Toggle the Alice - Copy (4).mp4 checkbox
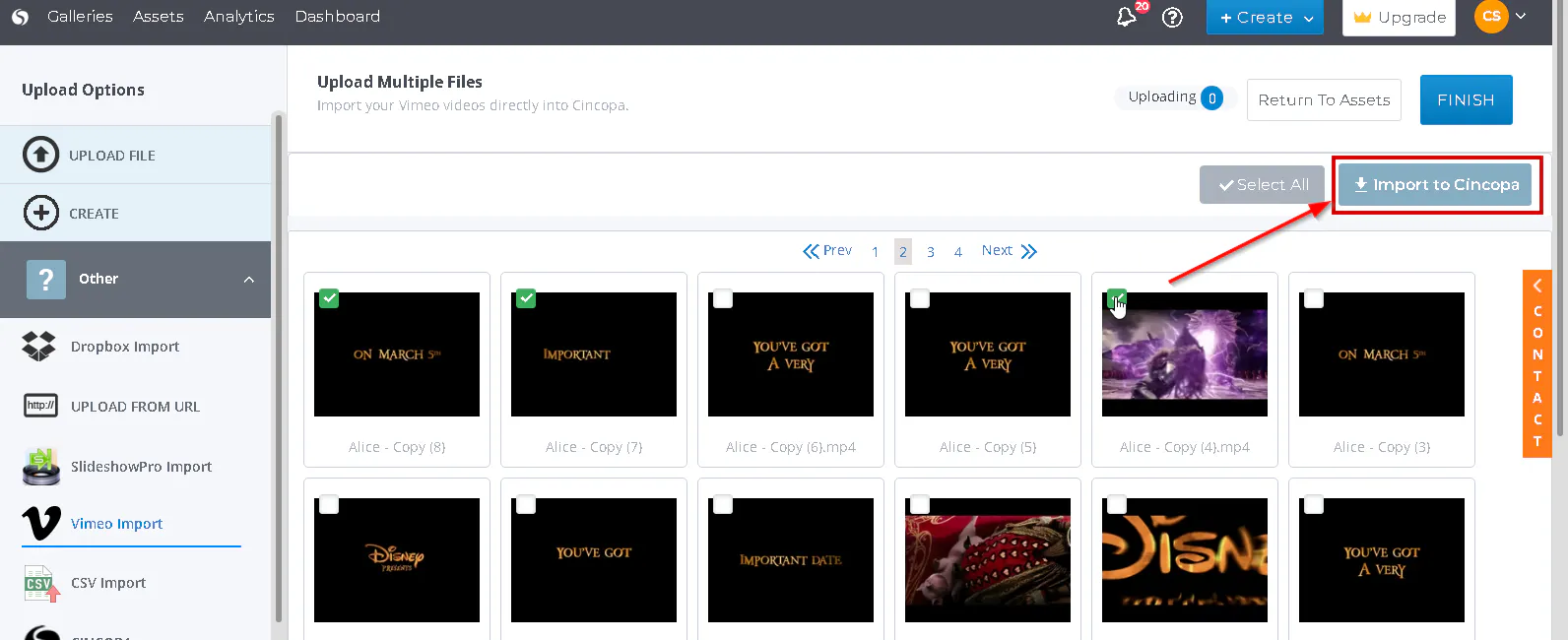 tap(1117, 298)
